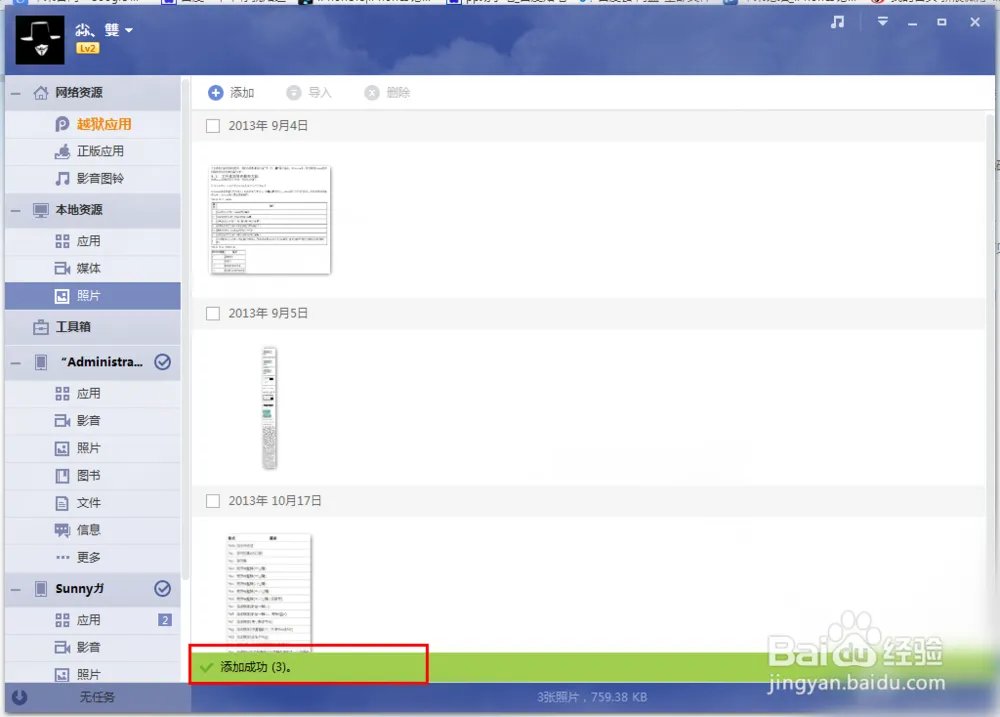Screen dimensions: 1000x717
Task: Collapse the 本地资源 local resources section
Action: pos(15,211)
